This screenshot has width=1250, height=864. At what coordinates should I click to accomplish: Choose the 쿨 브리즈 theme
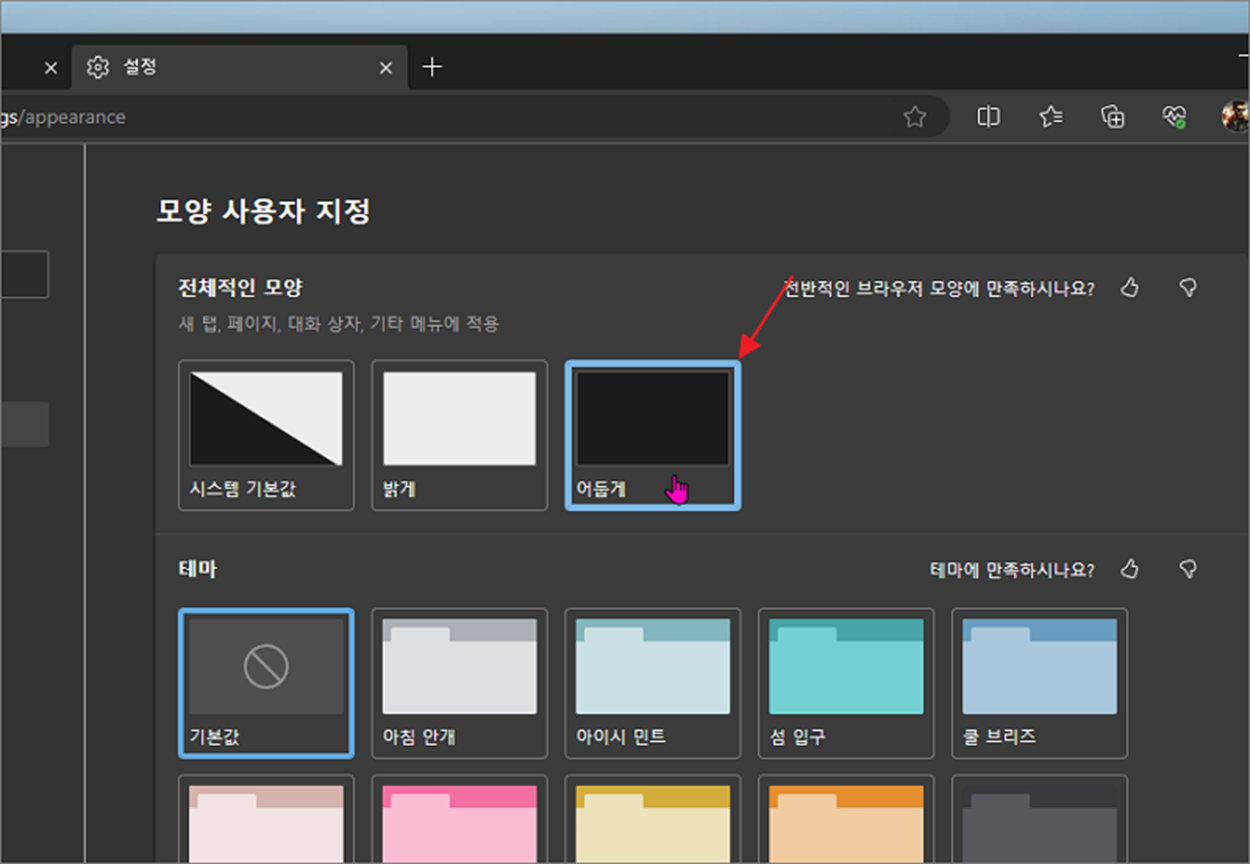coord(1039,683)
